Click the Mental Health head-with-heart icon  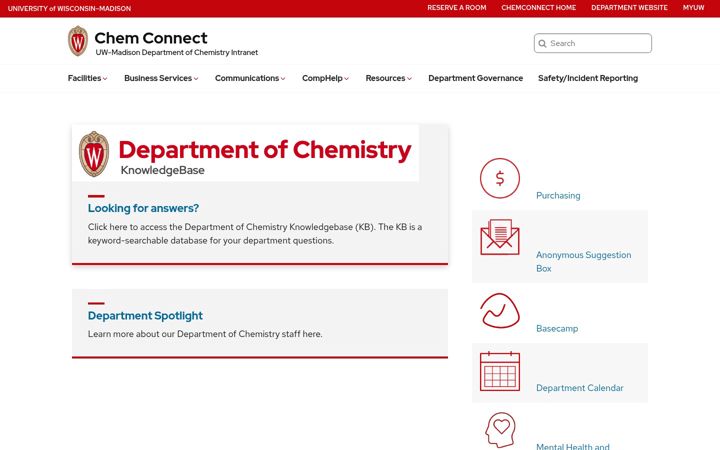pyautogui.click(x=500, y=430)
